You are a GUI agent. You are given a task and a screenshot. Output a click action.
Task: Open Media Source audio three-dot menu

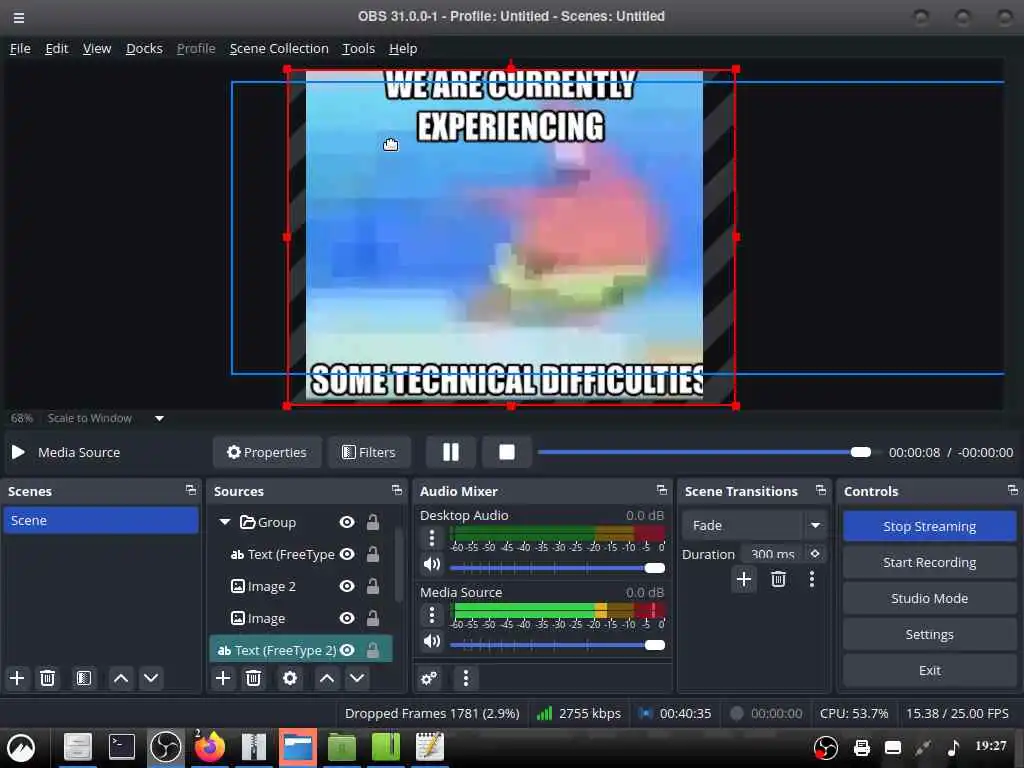(x=432, y=615)
